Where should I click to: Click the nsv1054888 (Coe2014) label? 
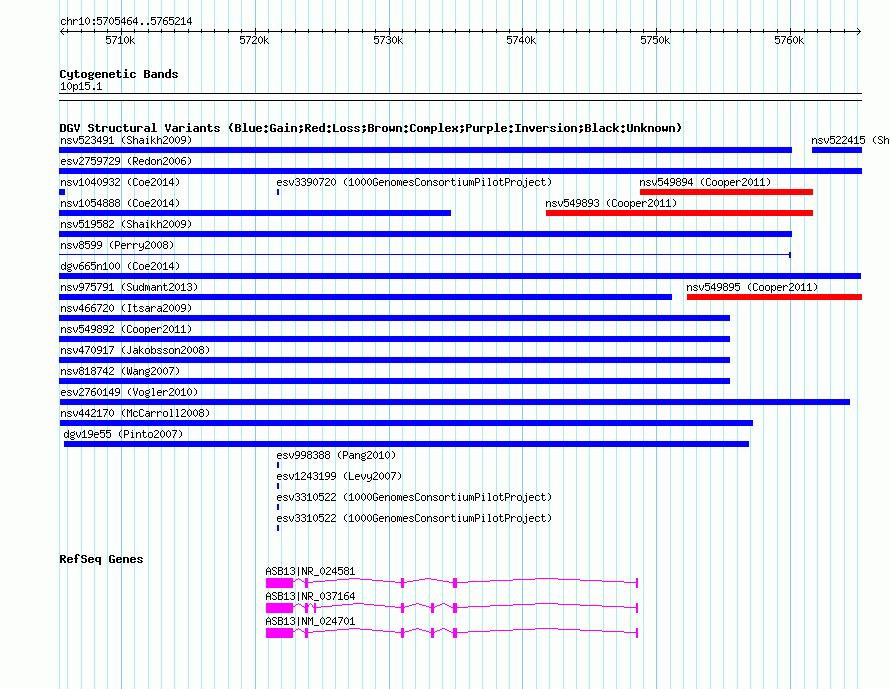(120, 203)
